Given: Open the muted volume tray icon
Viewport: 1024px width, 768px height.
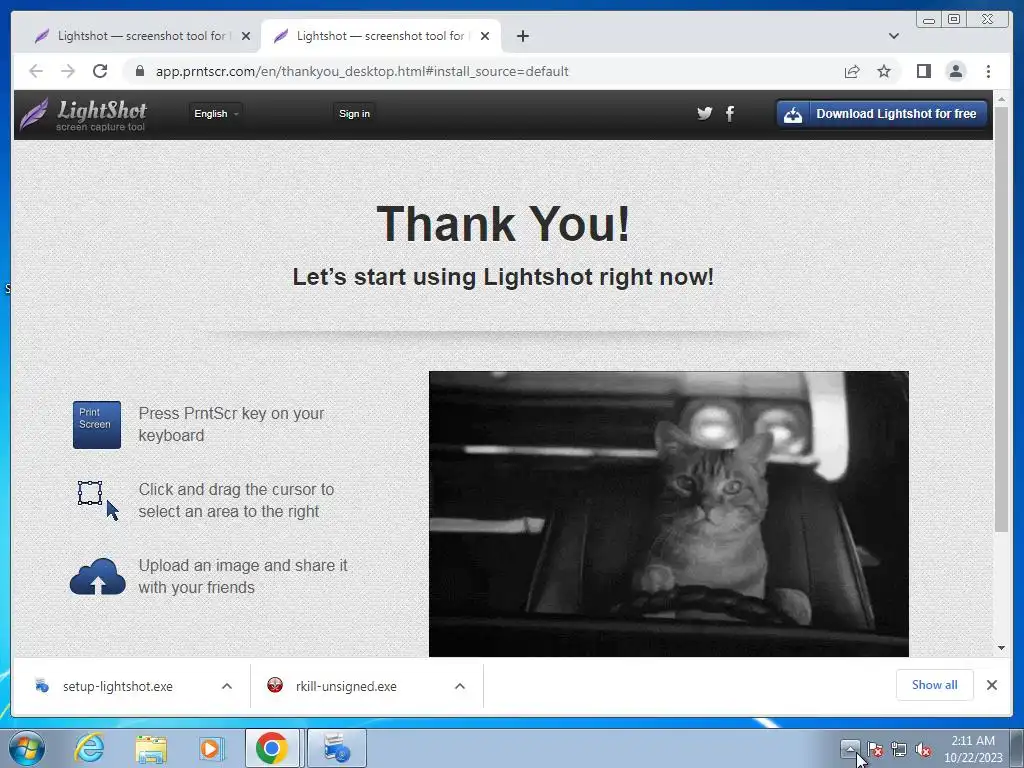Looking at the screenshot, I should click(x=923, y=750).
